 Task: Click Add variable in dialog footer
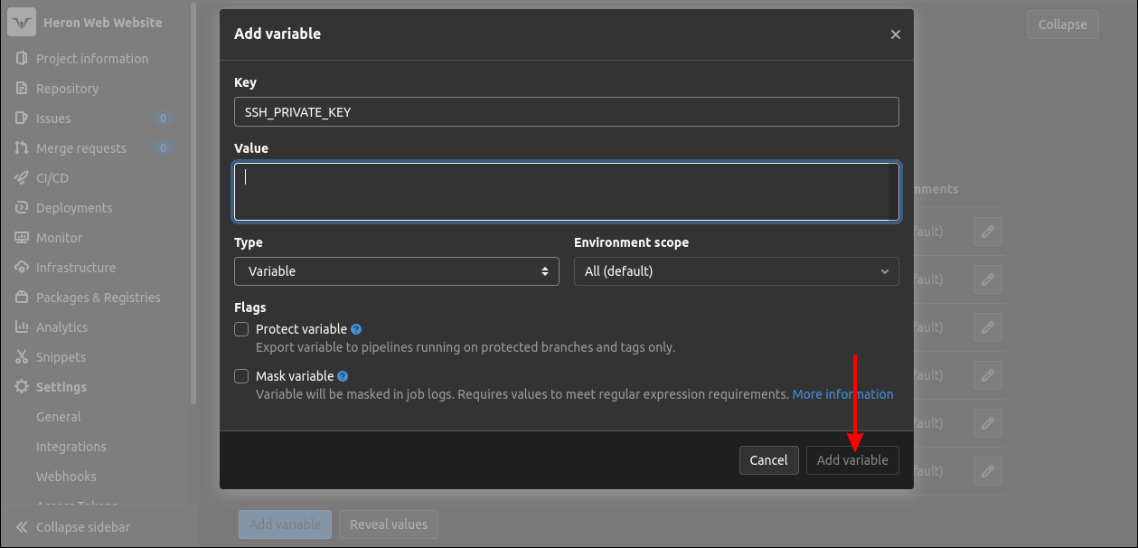[852, 460]
